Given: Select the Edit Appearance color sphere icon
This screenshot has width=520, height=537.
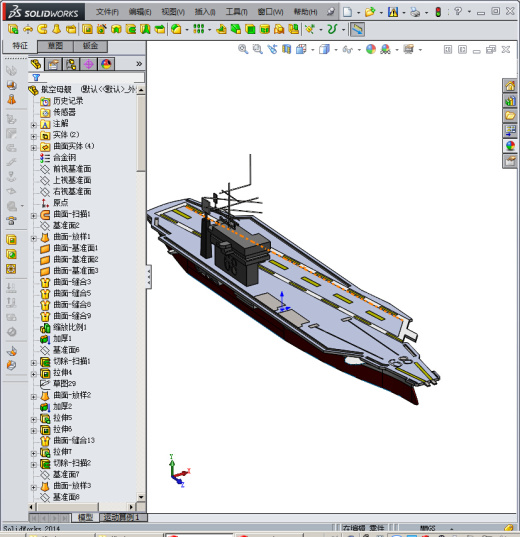Looking at the screenshot, I should point(371,49).
